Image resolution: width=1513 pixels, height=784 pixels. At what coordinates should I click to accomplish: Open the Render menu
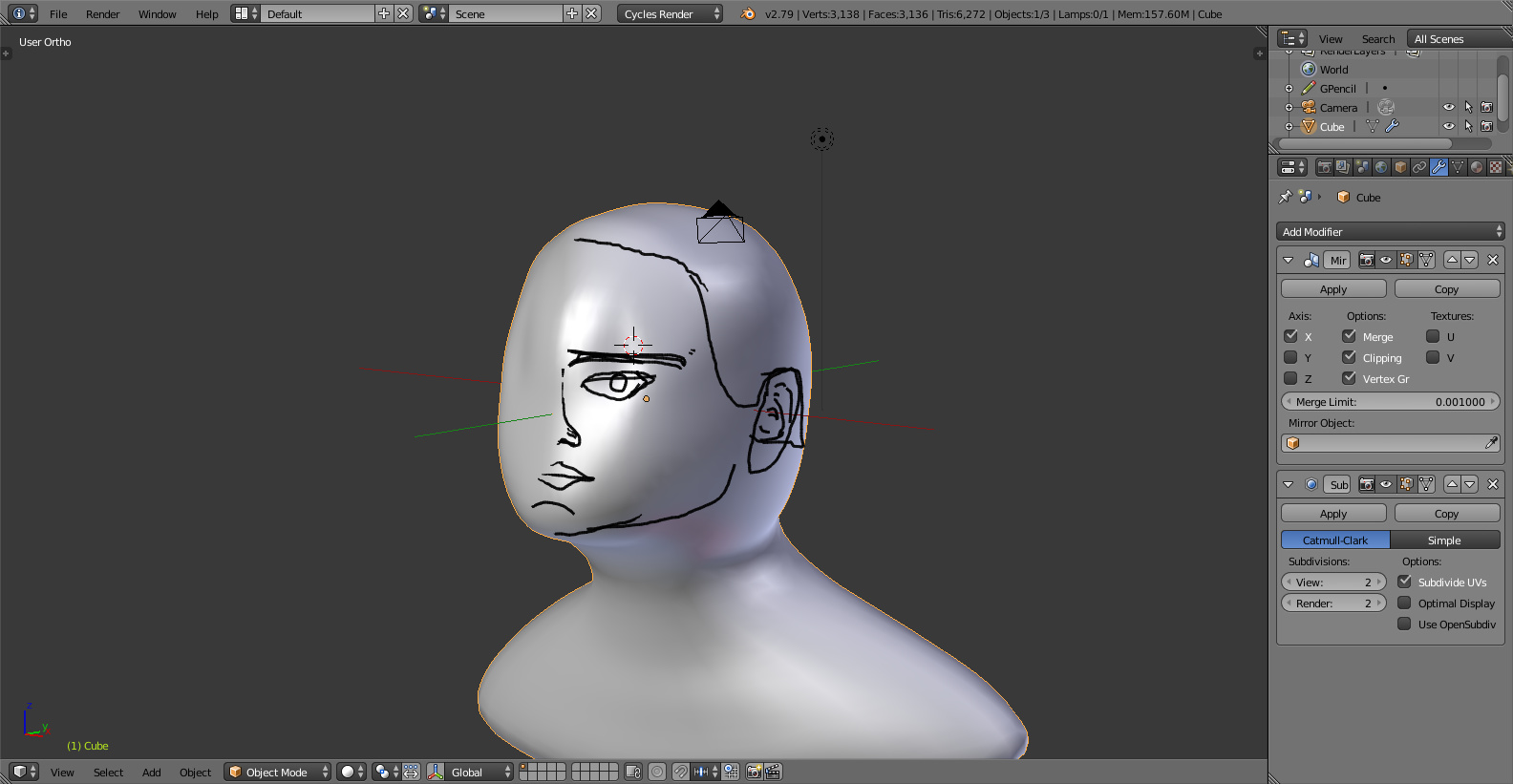pos(102,13)
